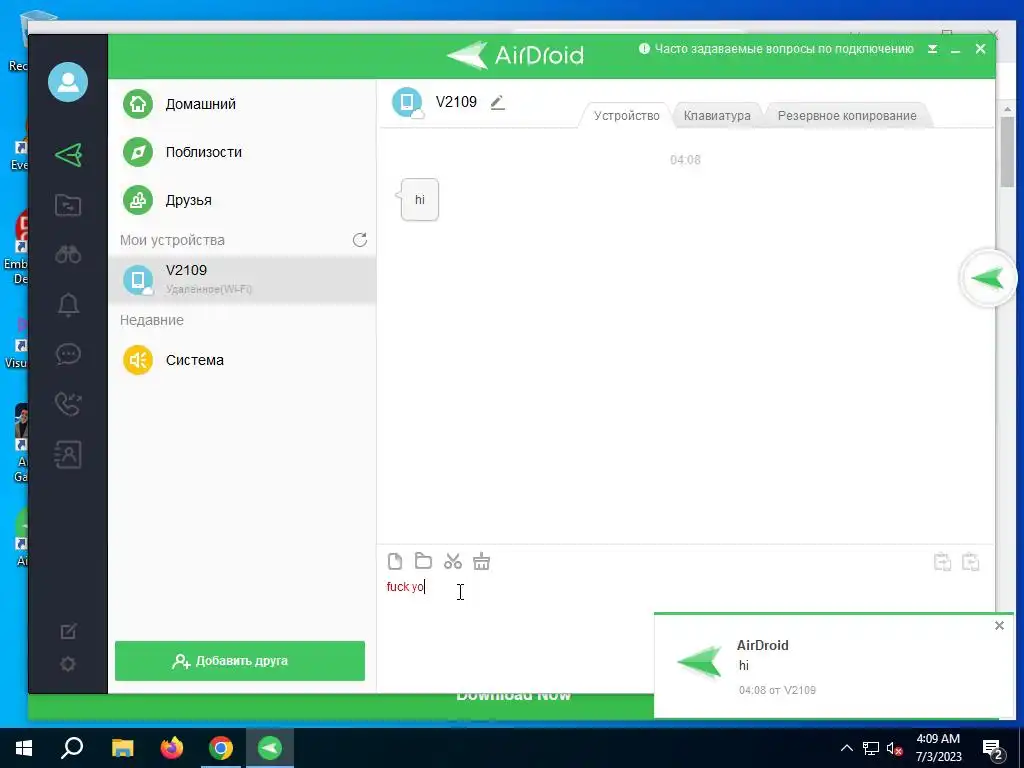This screenshot has height=768, width=1024.
Task: Open the Action Center notifications
Action: point(993,749)
